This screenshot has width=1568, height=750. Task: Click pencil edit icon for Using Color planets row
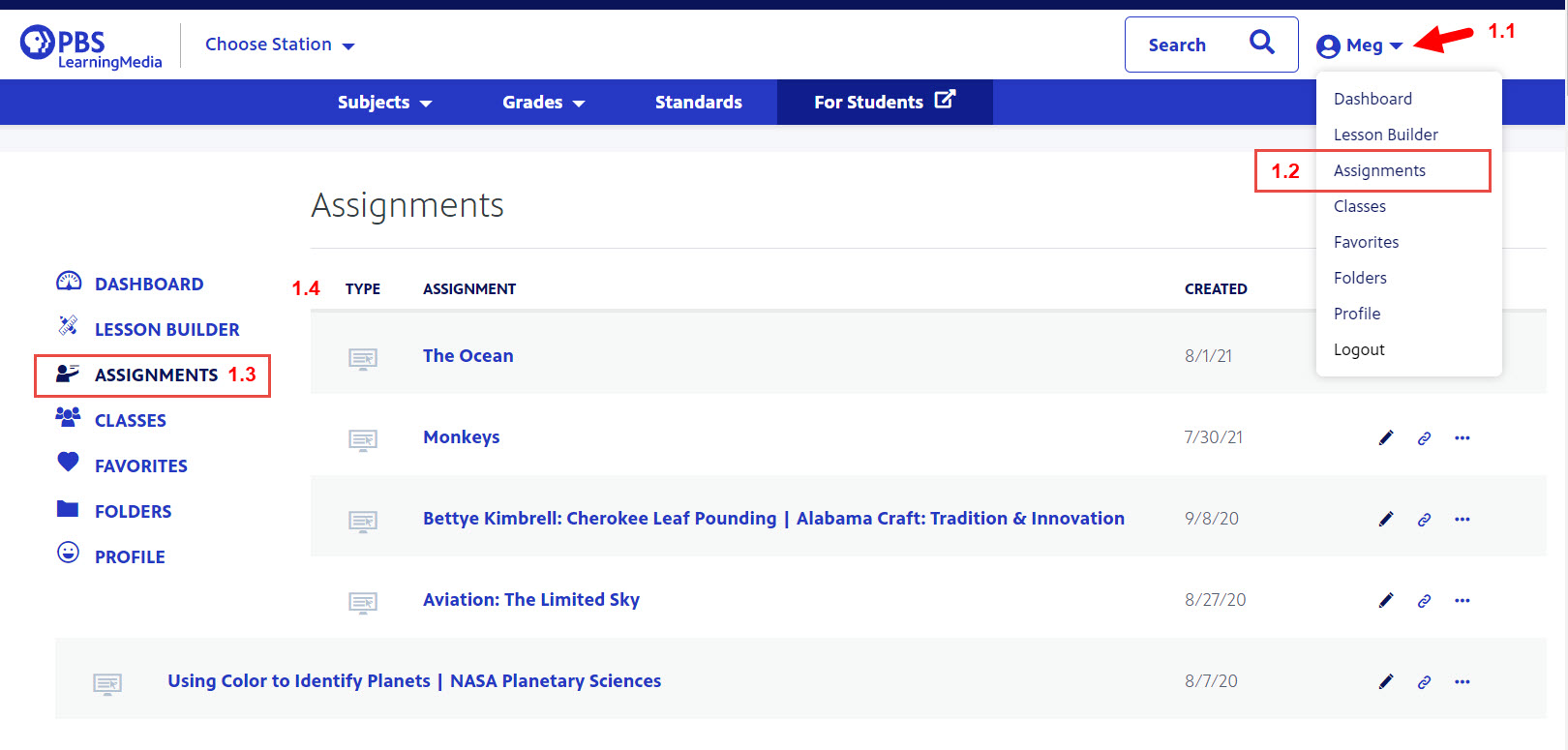tap(1386, 682)
